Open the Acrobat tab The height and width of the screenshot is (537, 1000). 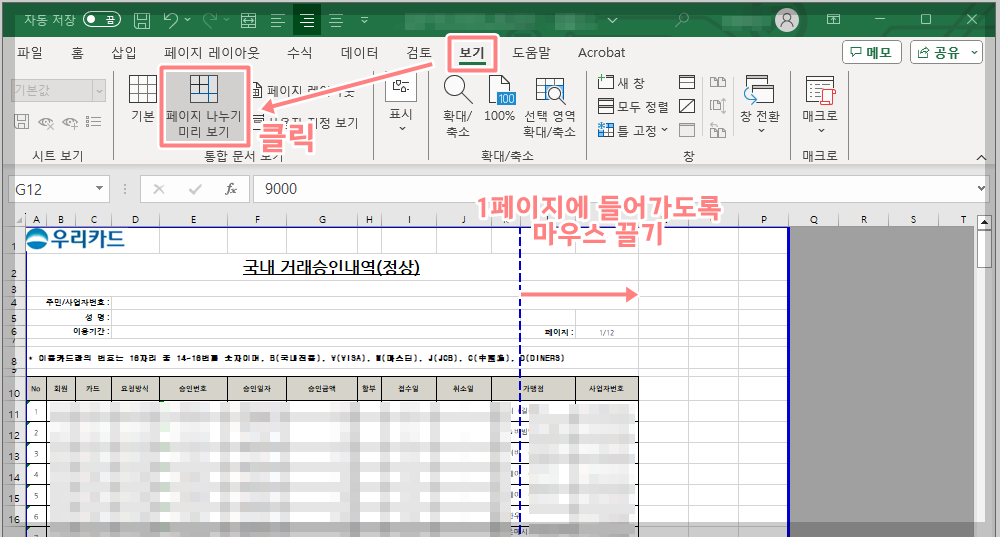(x=601, y=52)
